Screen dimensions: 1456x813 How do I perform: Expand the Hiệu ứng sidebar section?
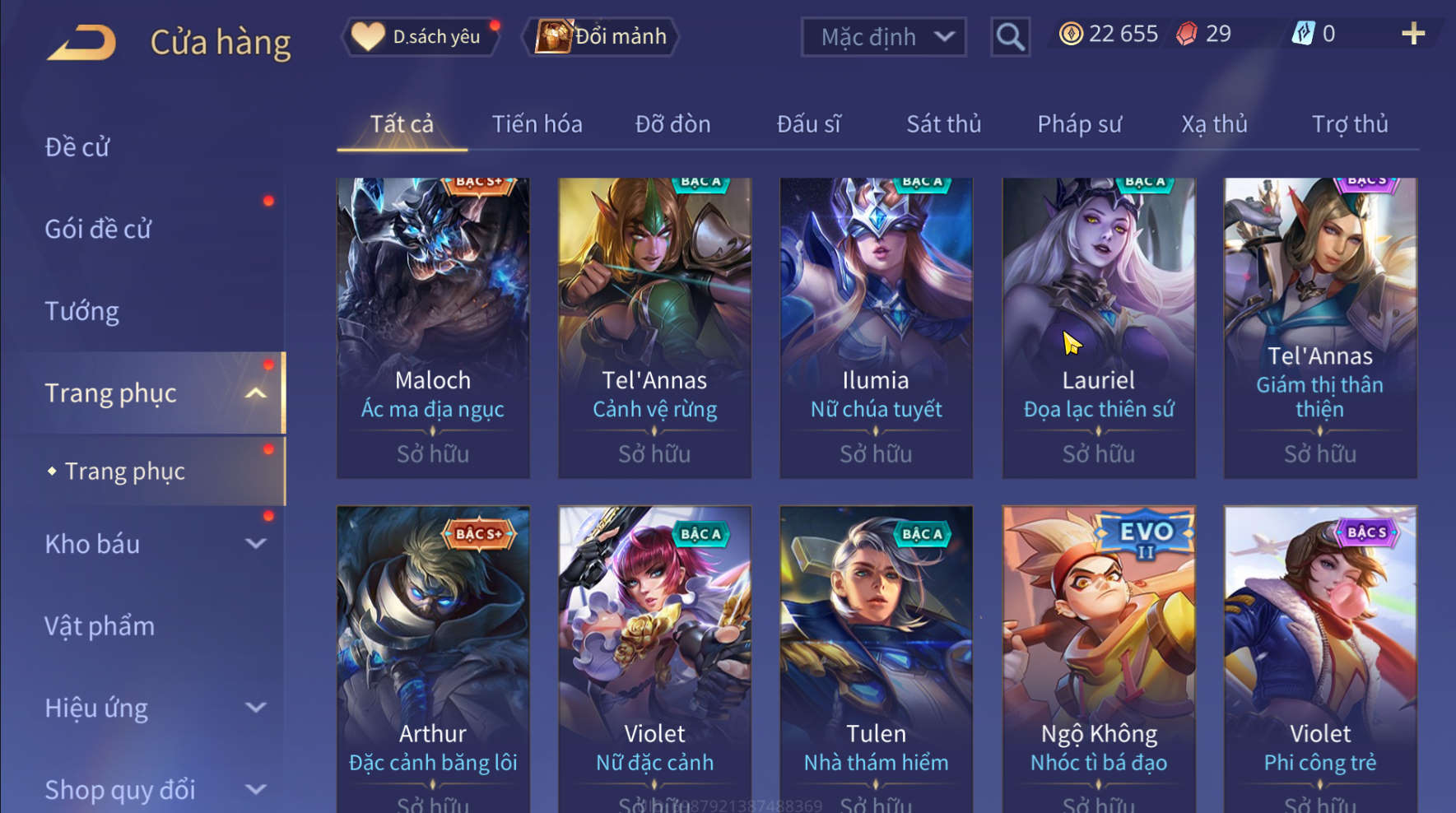(256, 708)
